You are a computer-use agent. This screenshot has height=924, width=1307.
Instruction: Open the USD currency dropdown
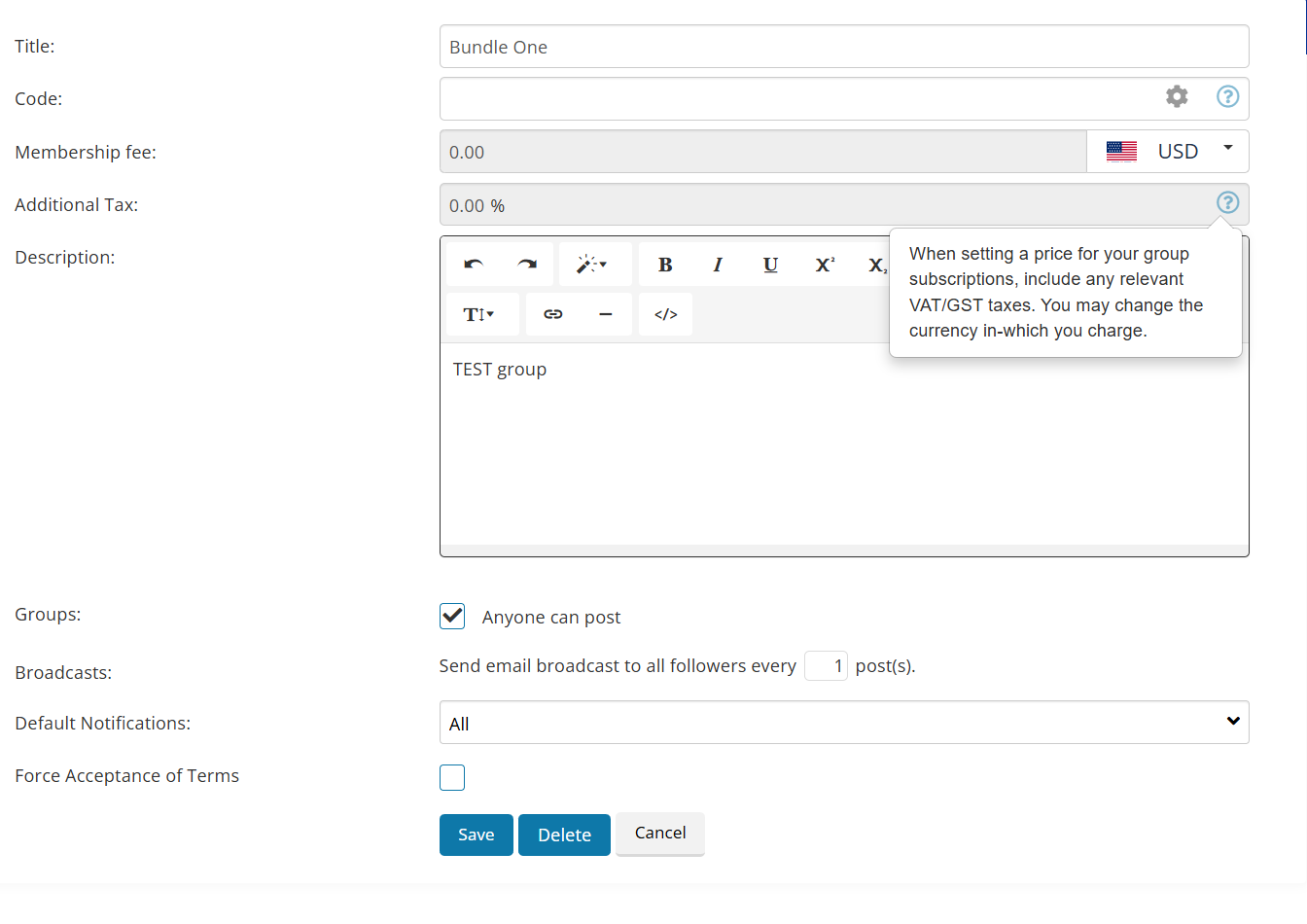1167,152
